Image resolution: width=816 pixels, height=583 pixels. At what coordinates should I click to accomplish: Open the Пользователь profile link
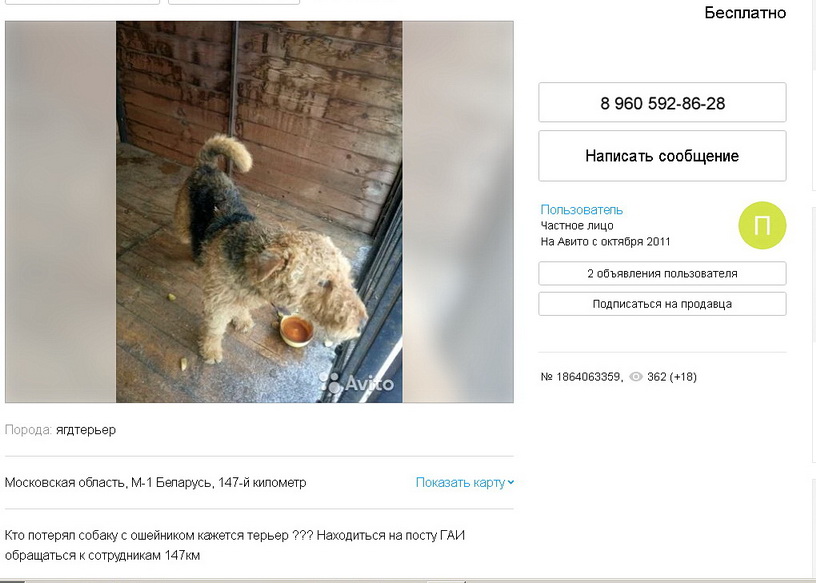coord(581,210)
